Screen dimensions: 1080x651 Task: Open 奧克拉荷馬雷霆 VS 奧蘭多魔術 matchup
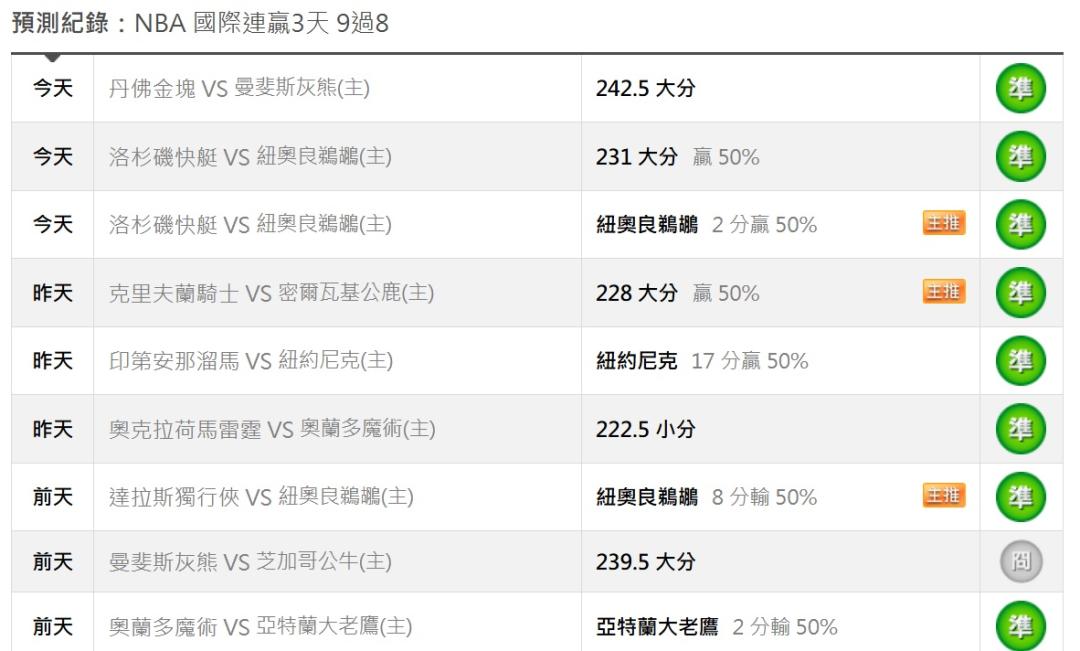[272, 429]
